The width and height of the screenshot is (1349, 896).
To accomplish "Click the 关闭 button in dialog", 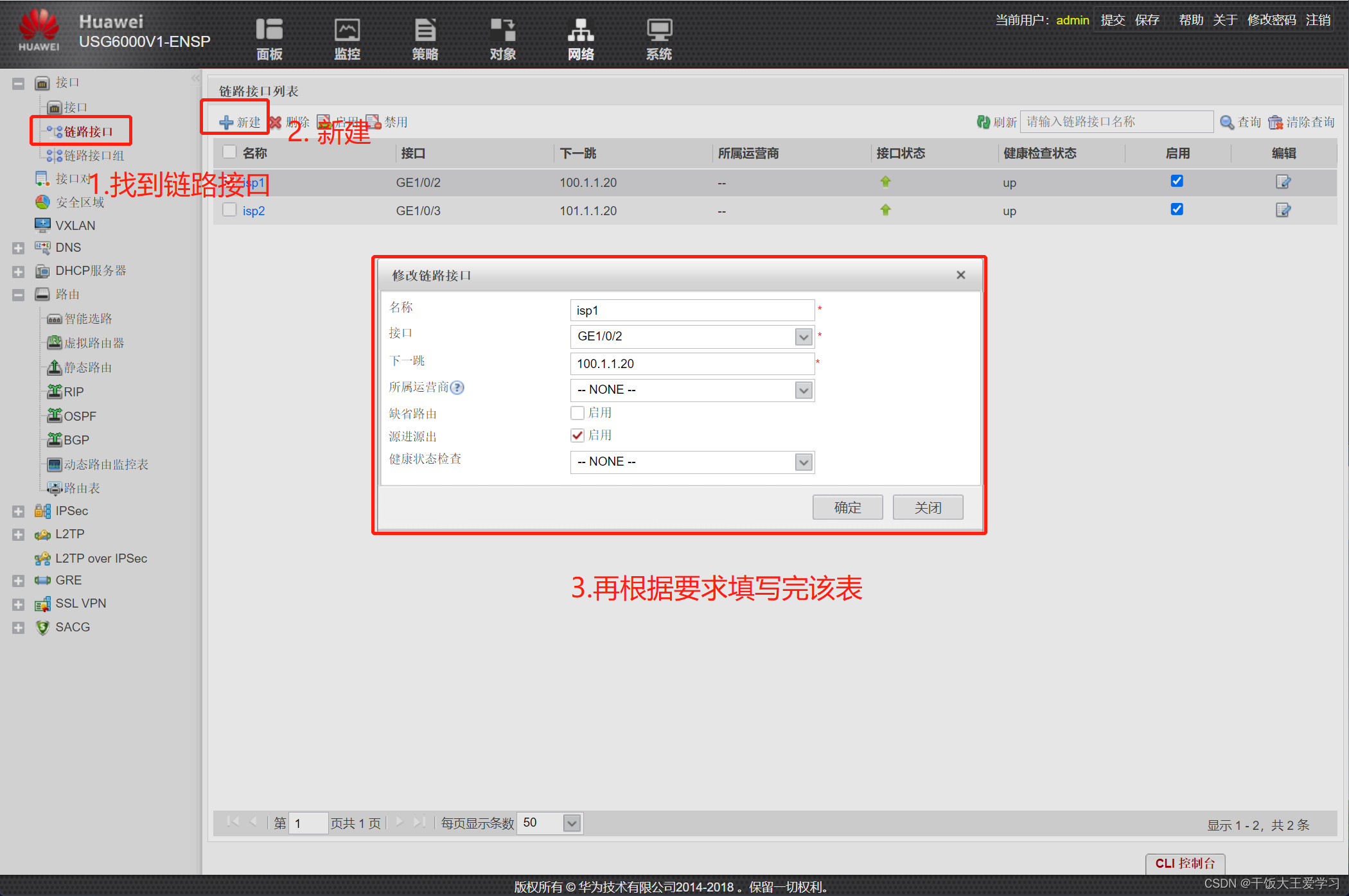I will tap(928, 507).
